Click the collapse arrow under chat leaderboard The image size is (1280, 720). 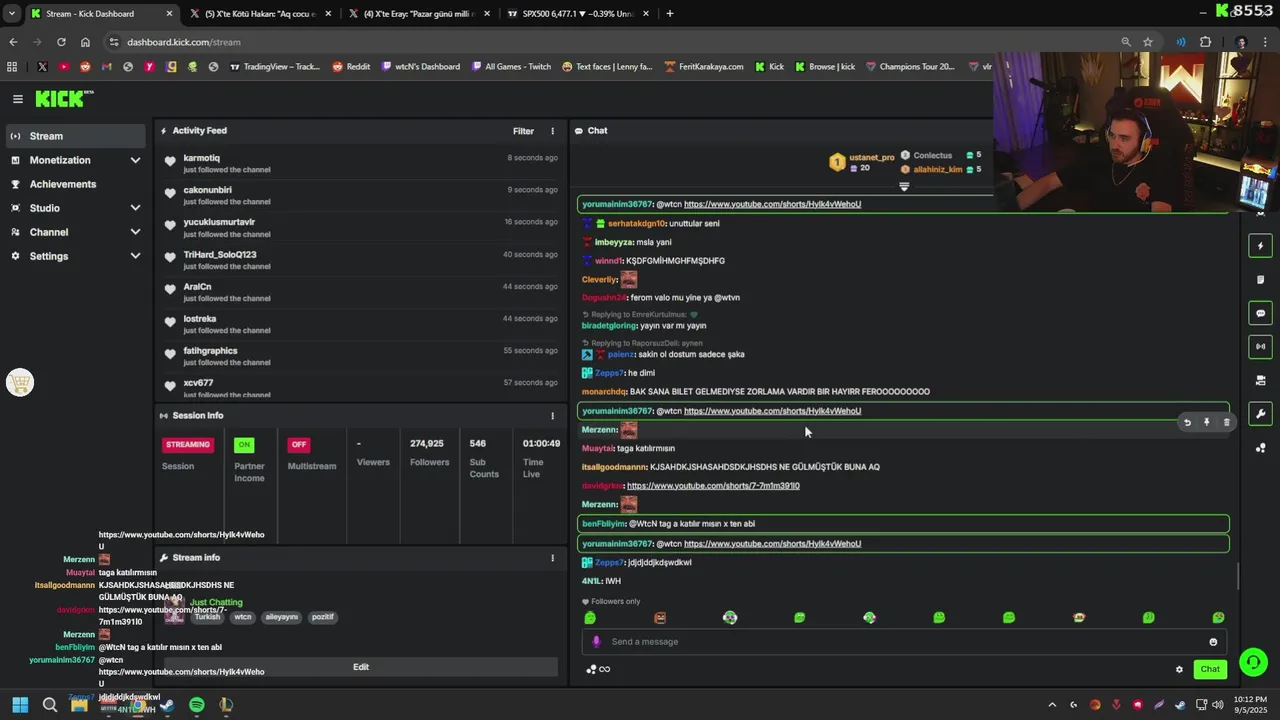point(904,186)
